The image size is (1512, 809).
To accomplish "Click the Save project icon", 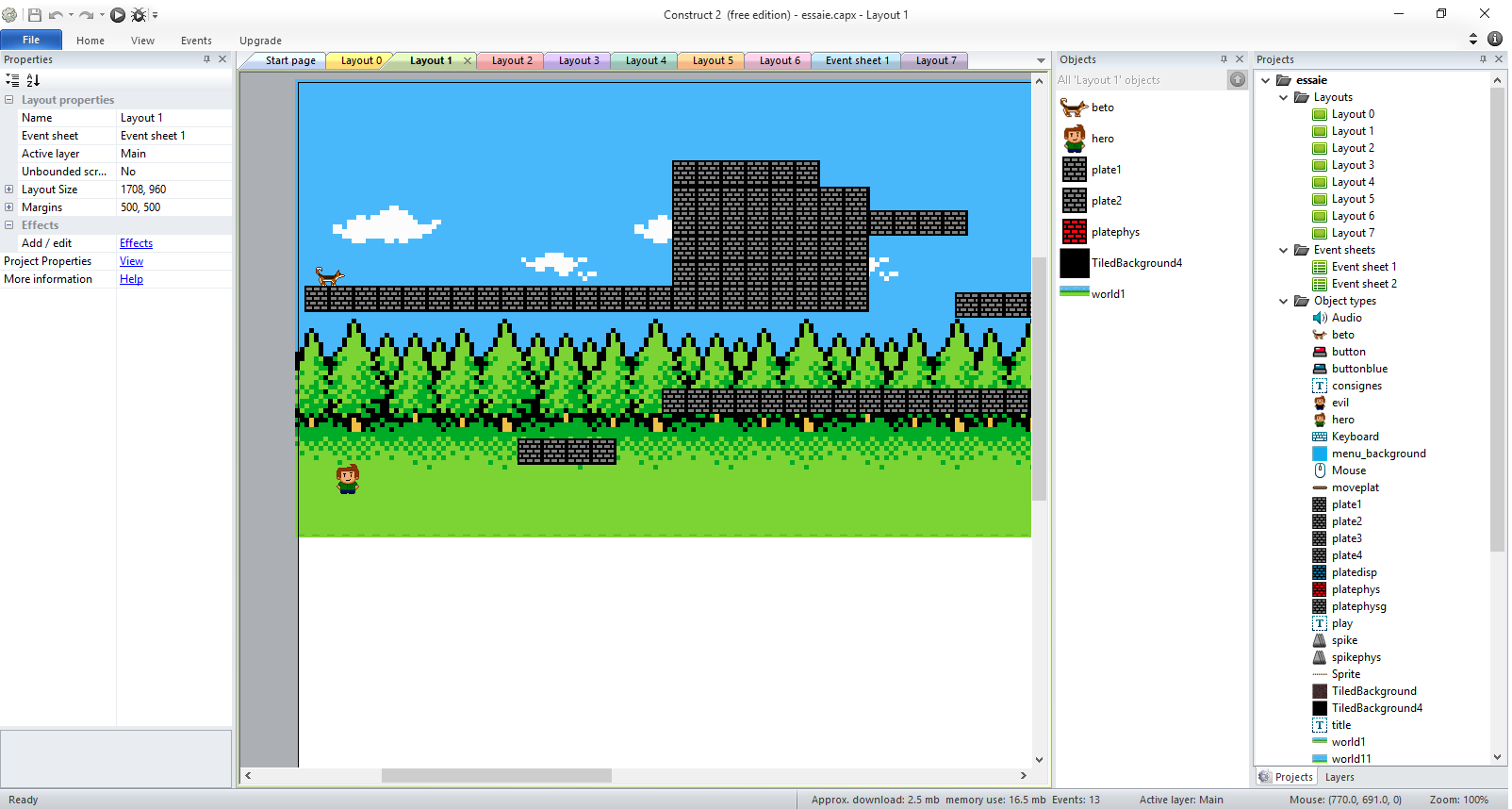I will point(35,15).
